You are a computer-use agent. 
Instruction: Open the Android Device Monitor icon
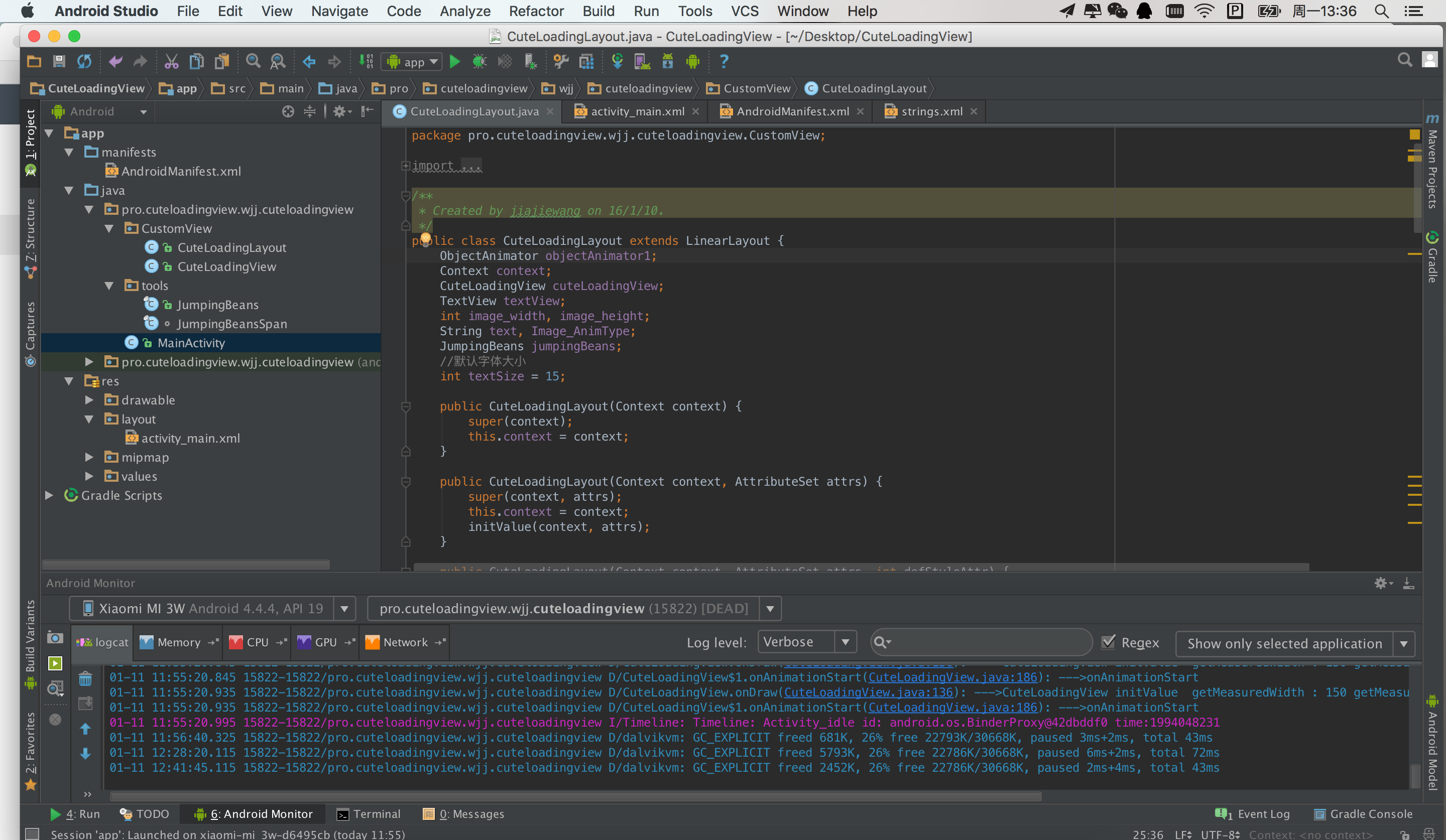pyautogui.click(x=692, y=61)
